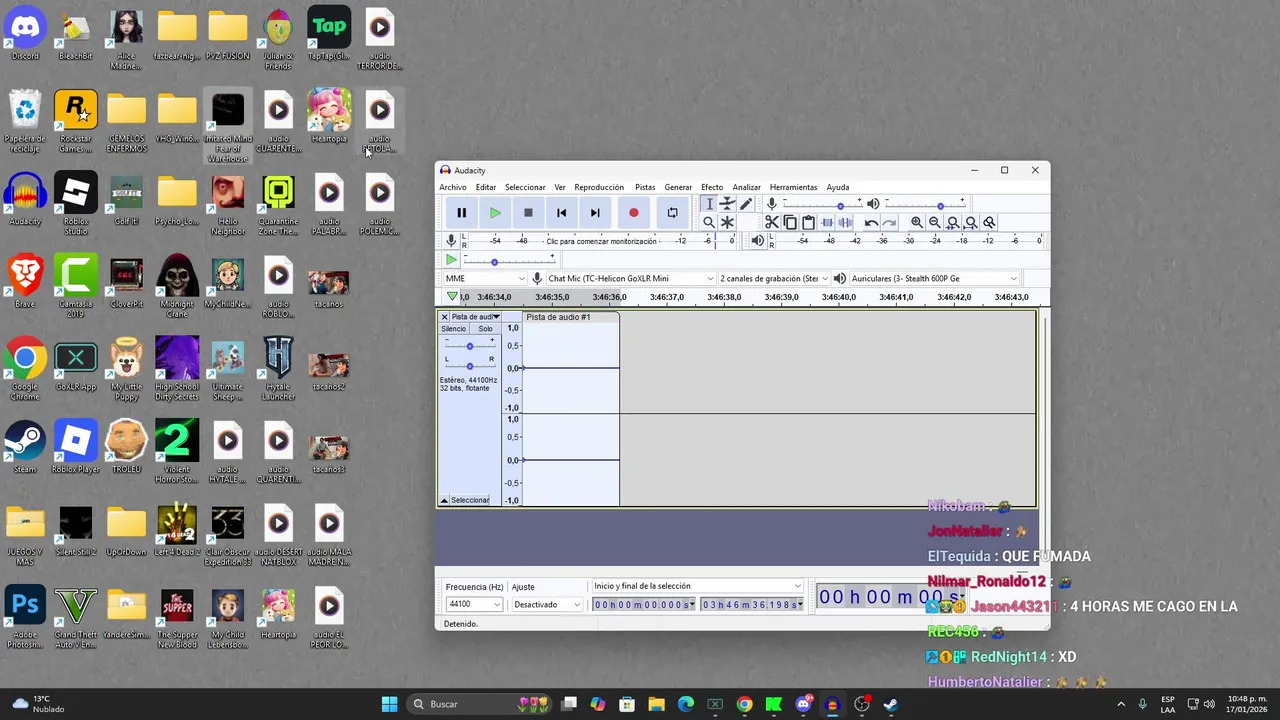Image resolution: width=1280 pixels, height=720 pixels.
Task: Zoom out of the timeline
Action: point(934,222)
